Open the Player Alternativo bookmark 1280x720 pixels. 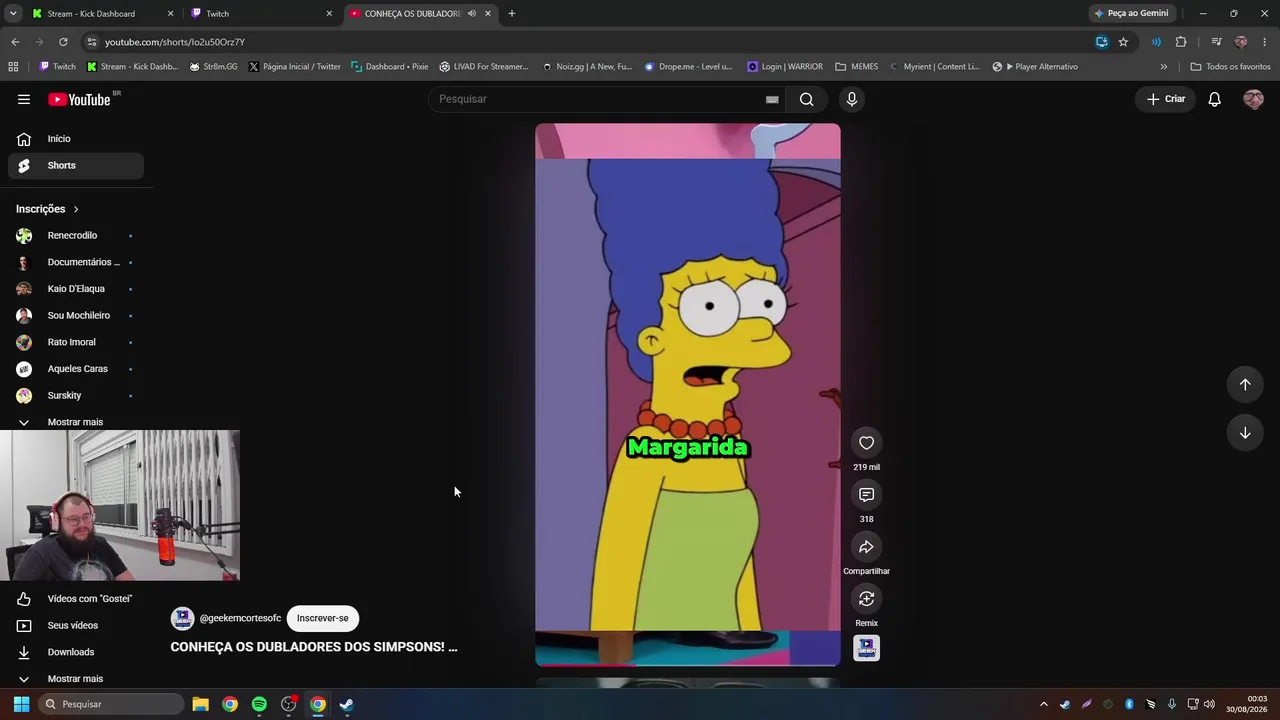(1035, 67)
